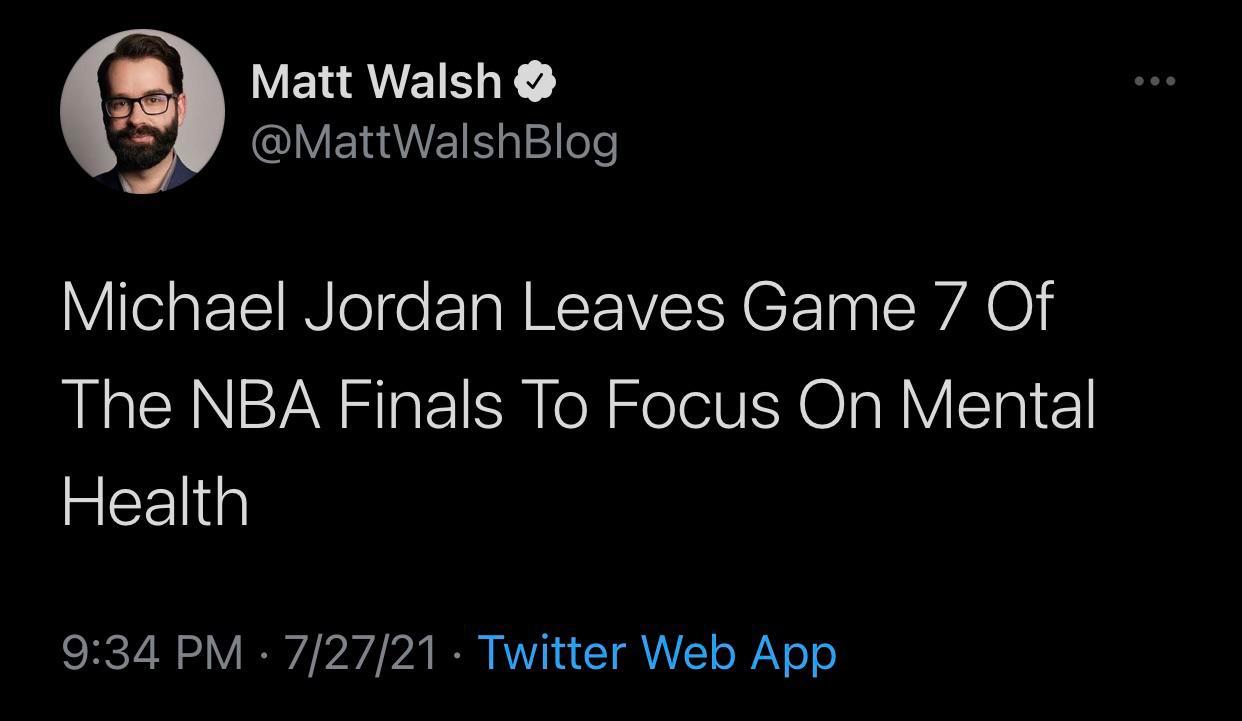This screenshot has height=721, width=1242.
Task: Open Matt Walsh's profile picture
Action: (x=142, y=110)
